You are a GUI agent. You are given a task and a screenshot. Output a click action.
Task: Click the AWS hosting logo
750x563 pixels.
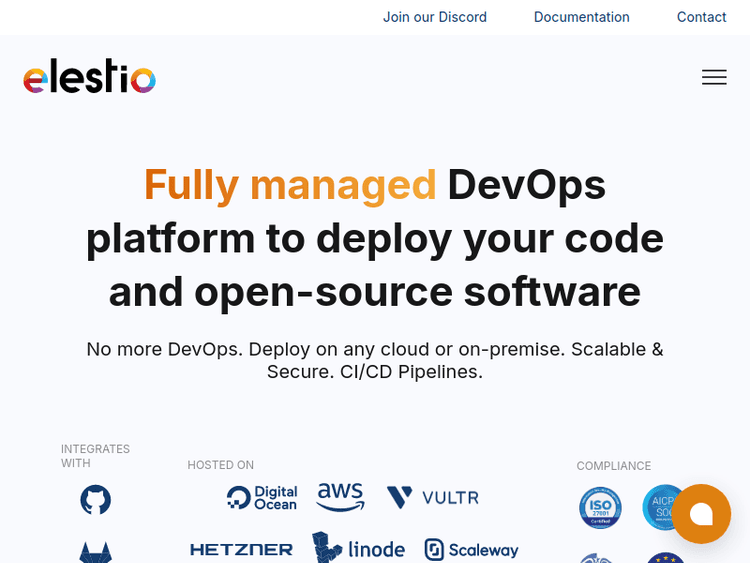click(x=340, y=497)
